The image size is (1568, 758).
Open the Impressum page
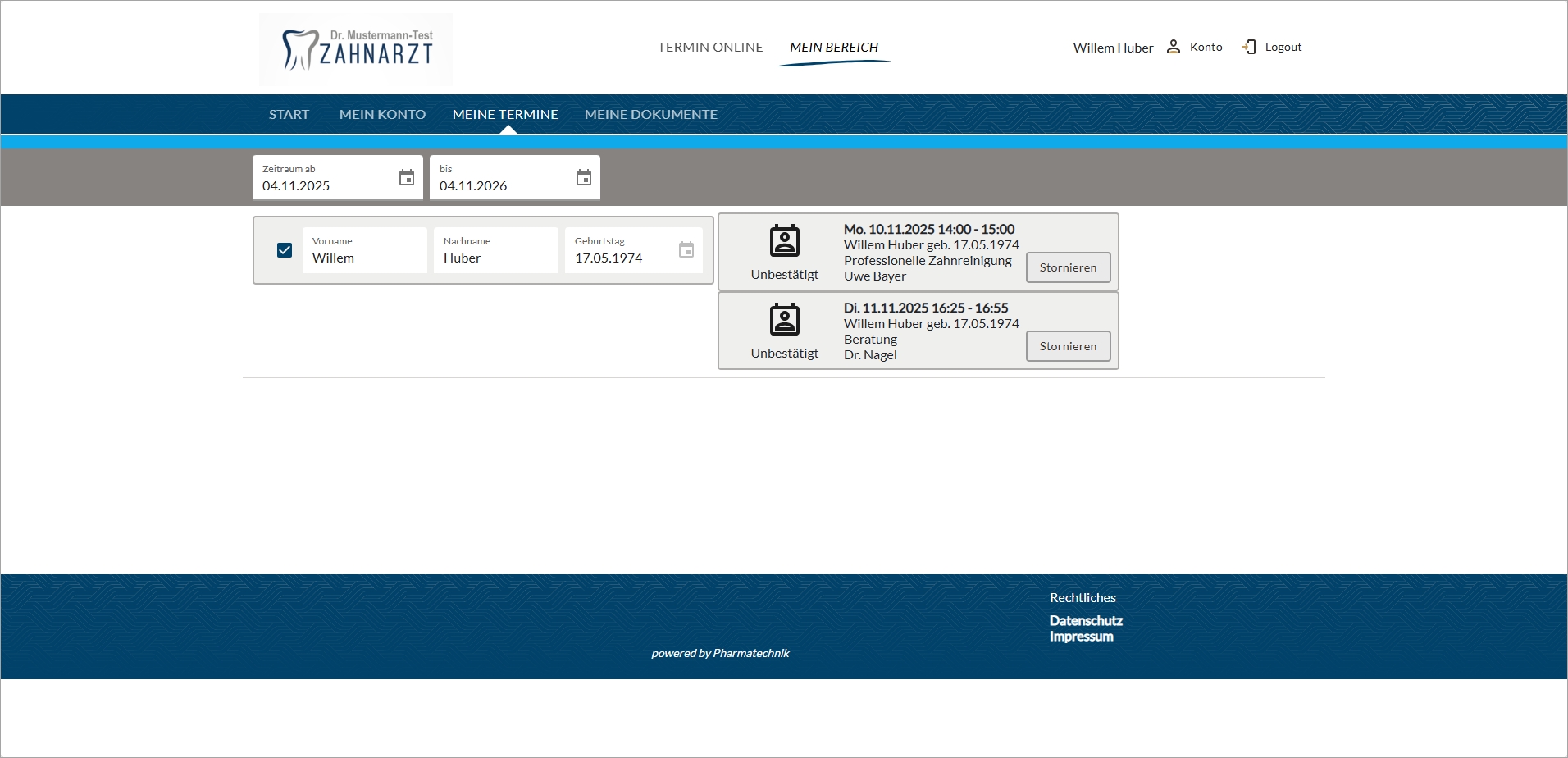coord(1081,636)
